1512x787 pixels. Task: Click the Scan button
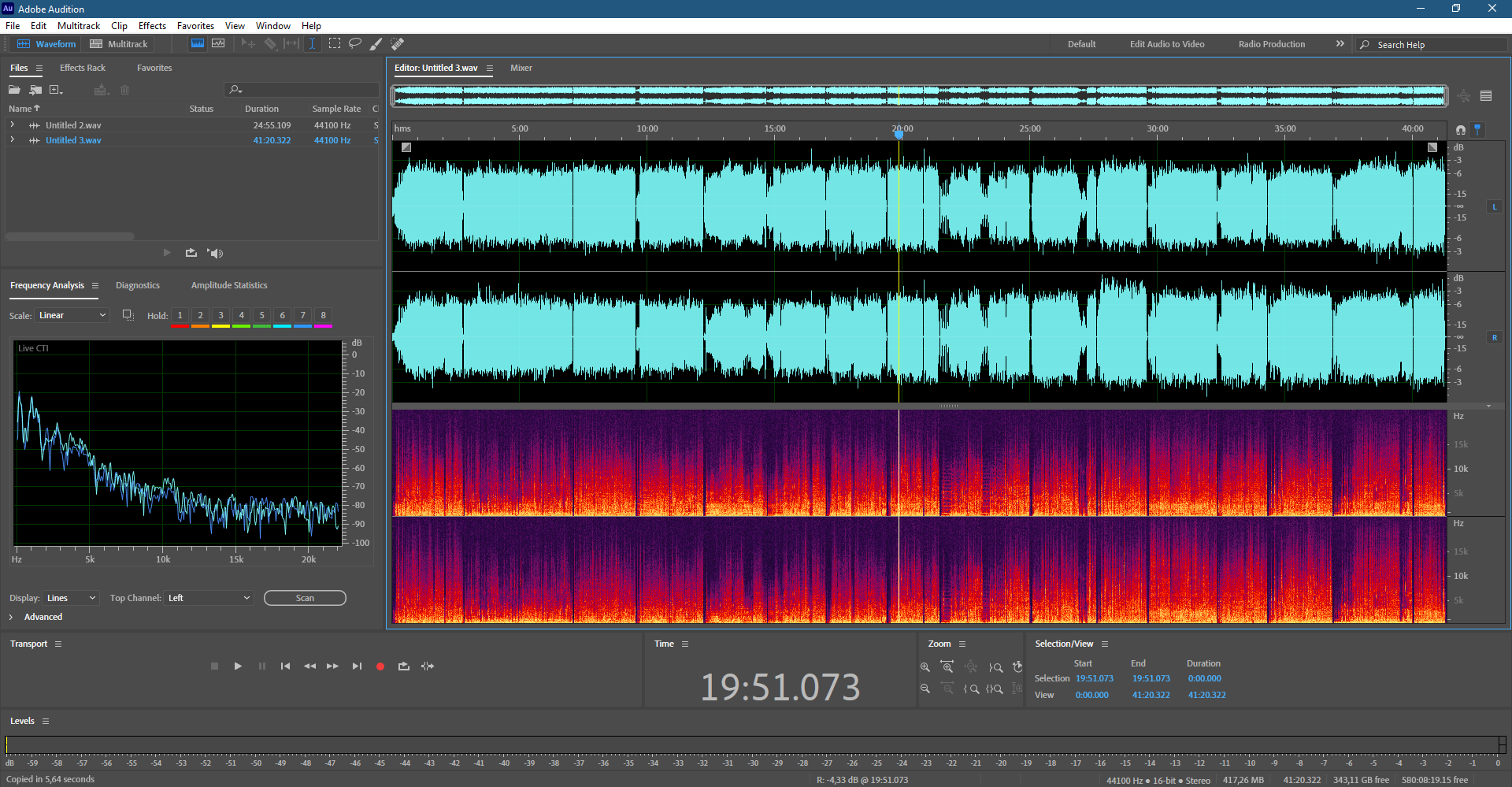(x=305, y=598)
